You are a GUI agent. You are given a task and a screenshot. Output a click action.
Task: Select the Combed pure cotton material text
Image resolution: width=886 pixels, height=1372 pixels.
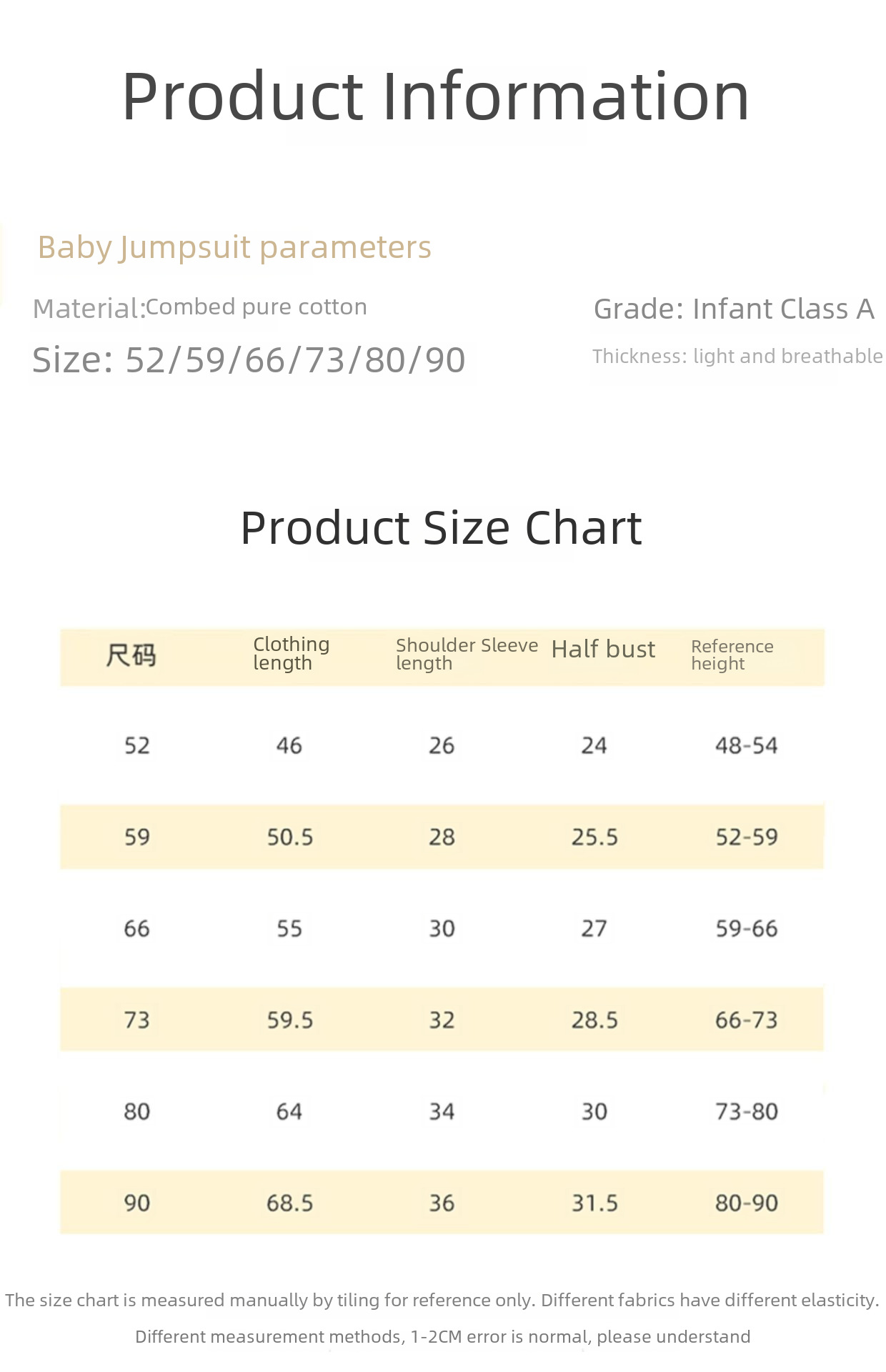coord(256,307)
